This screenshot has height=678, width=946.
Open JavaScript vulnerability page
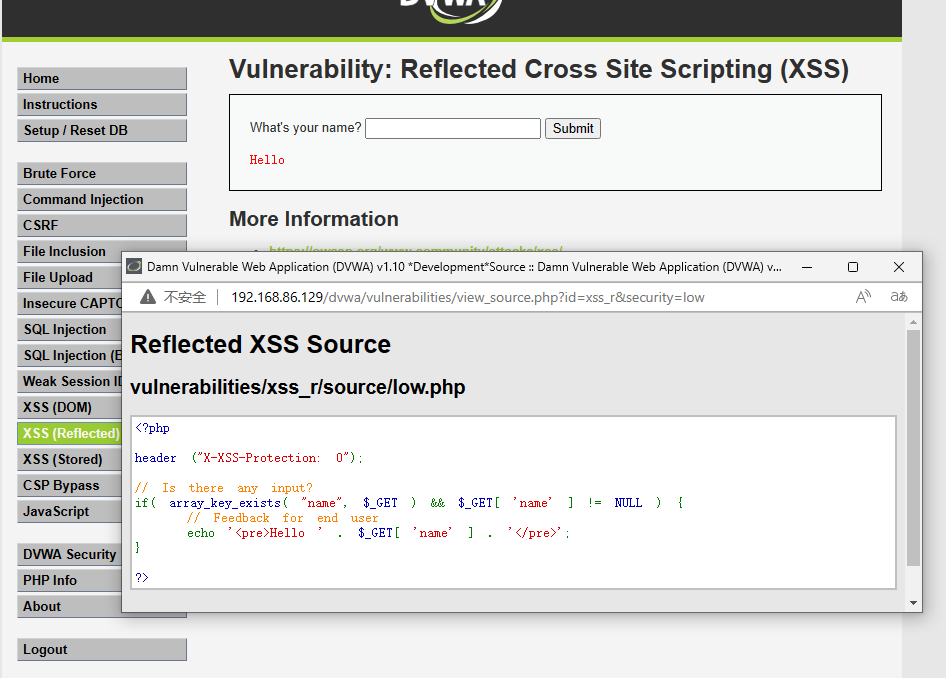coord(70,511)
